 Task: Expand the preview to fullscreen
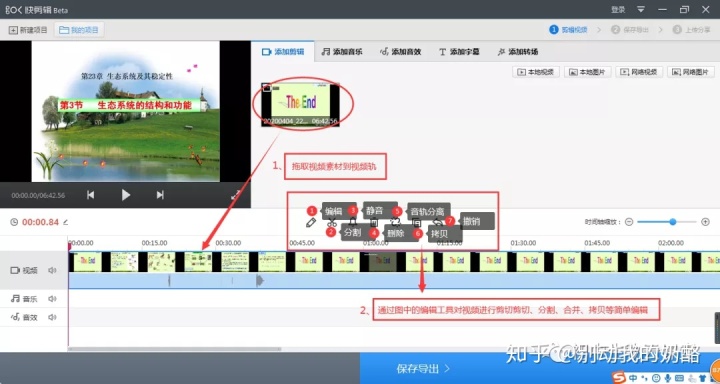click(x=236, y=195)
